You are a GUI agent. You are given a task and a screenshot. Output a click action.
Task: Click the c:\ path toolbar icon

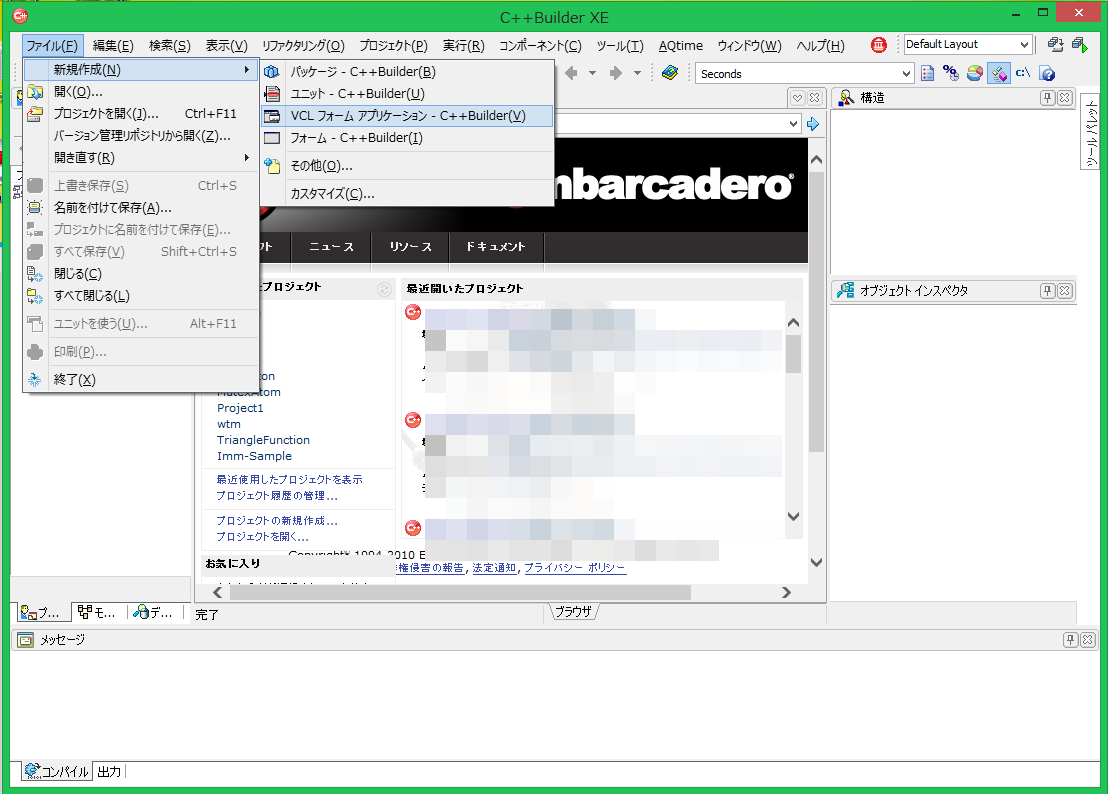(1023, 73)
